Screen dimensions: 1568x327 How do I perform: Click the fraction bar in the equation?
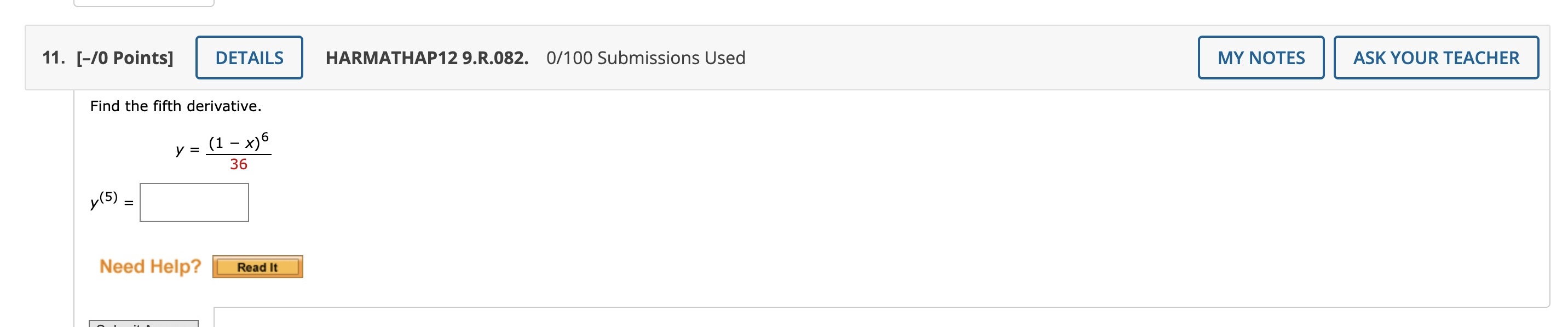(x=239, y=154)
